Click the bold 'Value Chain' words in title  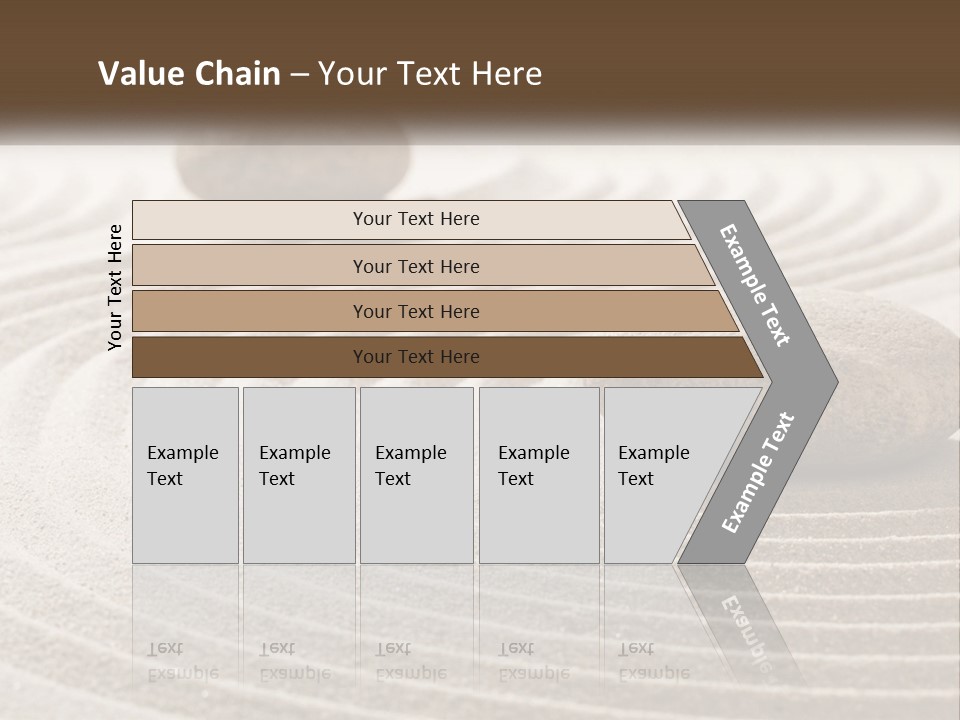click(x=189, y=73)
